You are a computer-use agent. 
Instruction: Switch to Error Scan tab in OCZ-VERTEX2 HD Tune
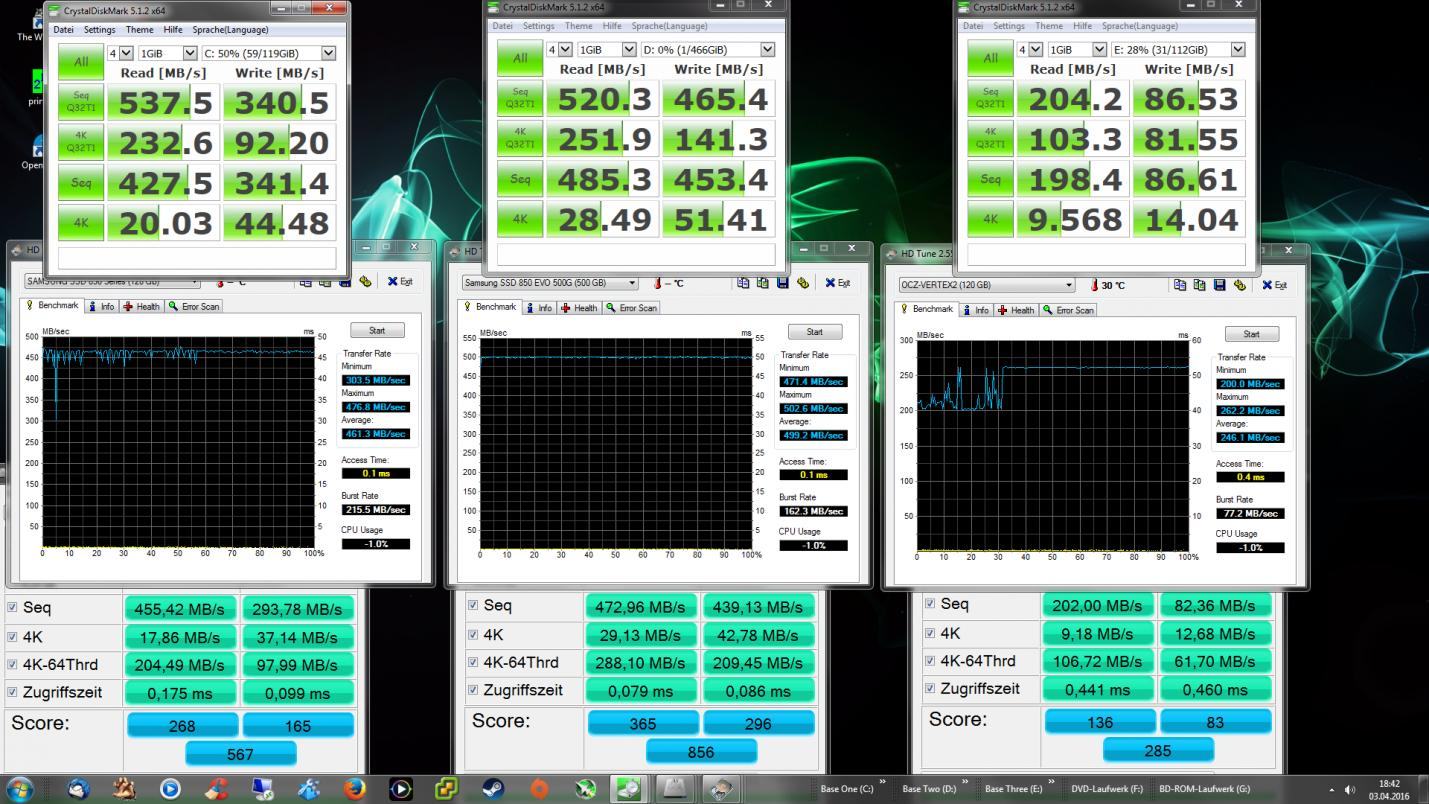click(1068, 310)
